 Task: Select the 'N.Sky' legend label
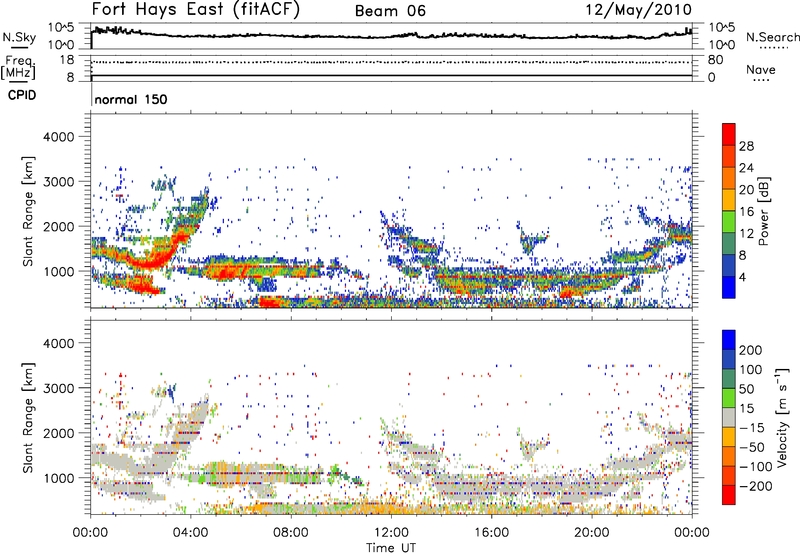(x=19, y=37)
